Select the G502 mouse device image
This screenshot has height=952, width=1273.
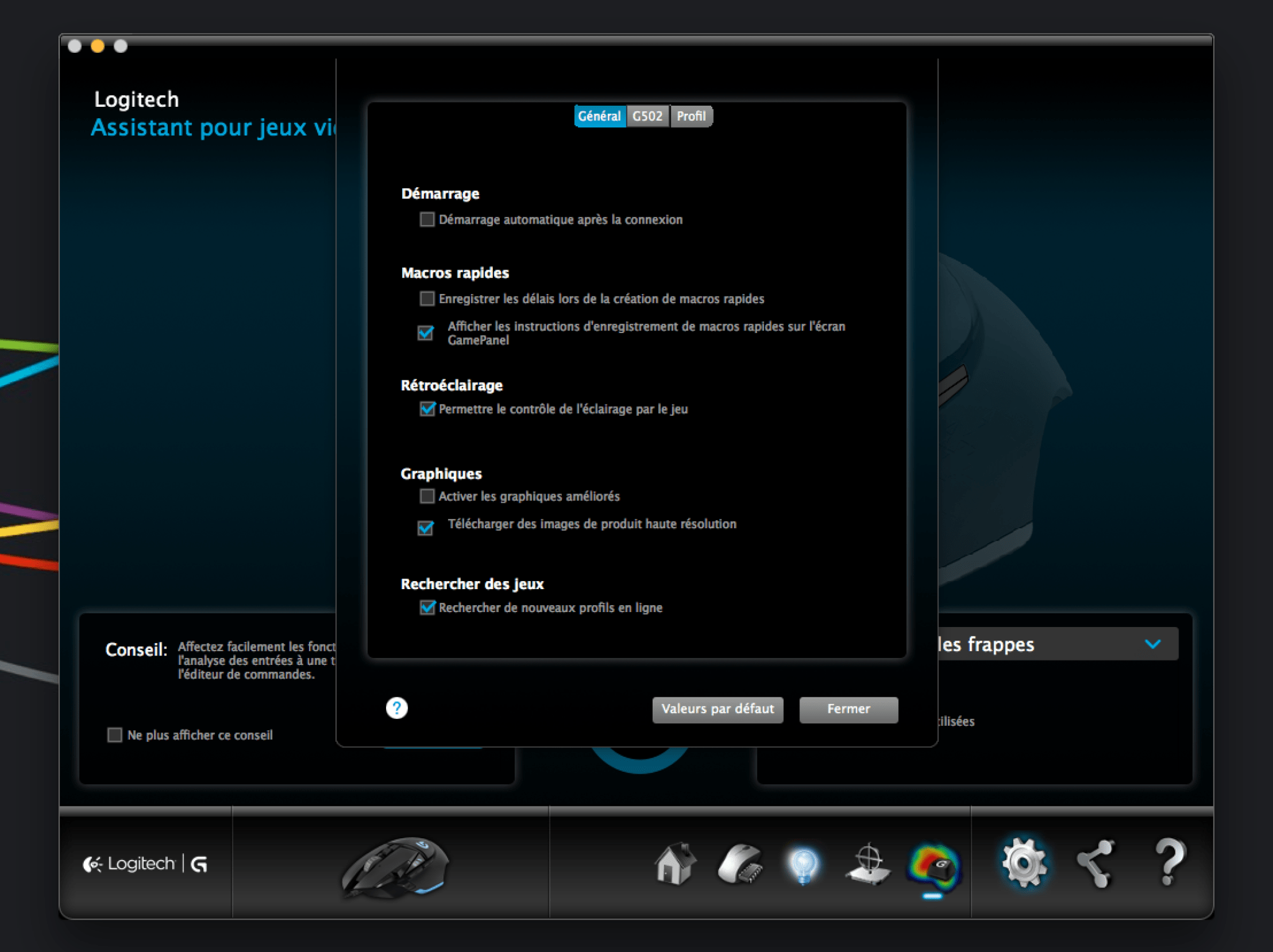[395, 867]
